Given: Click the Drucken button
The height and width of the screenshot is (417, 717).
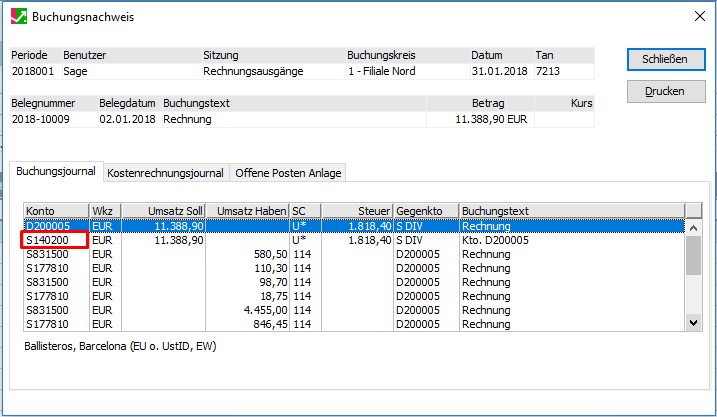Looking at the screenshot, I should (665, 91).
